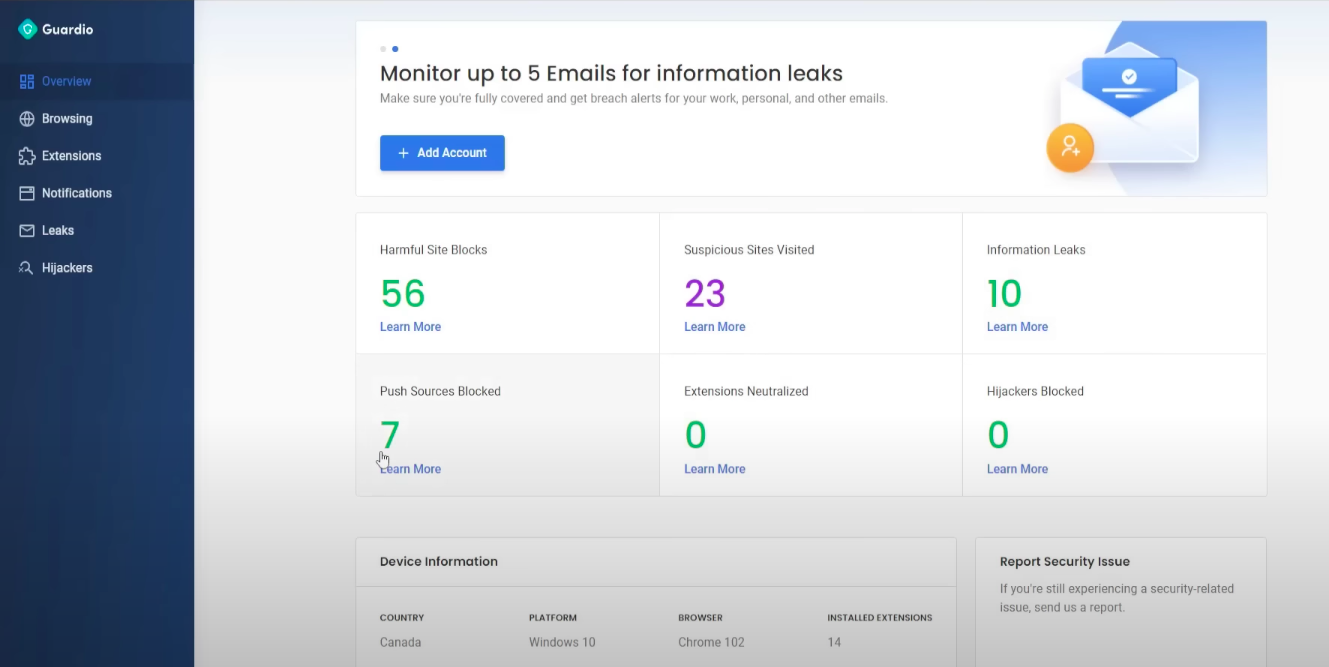Click the Guardio brand name text
1329x667 pixels.
67,30
